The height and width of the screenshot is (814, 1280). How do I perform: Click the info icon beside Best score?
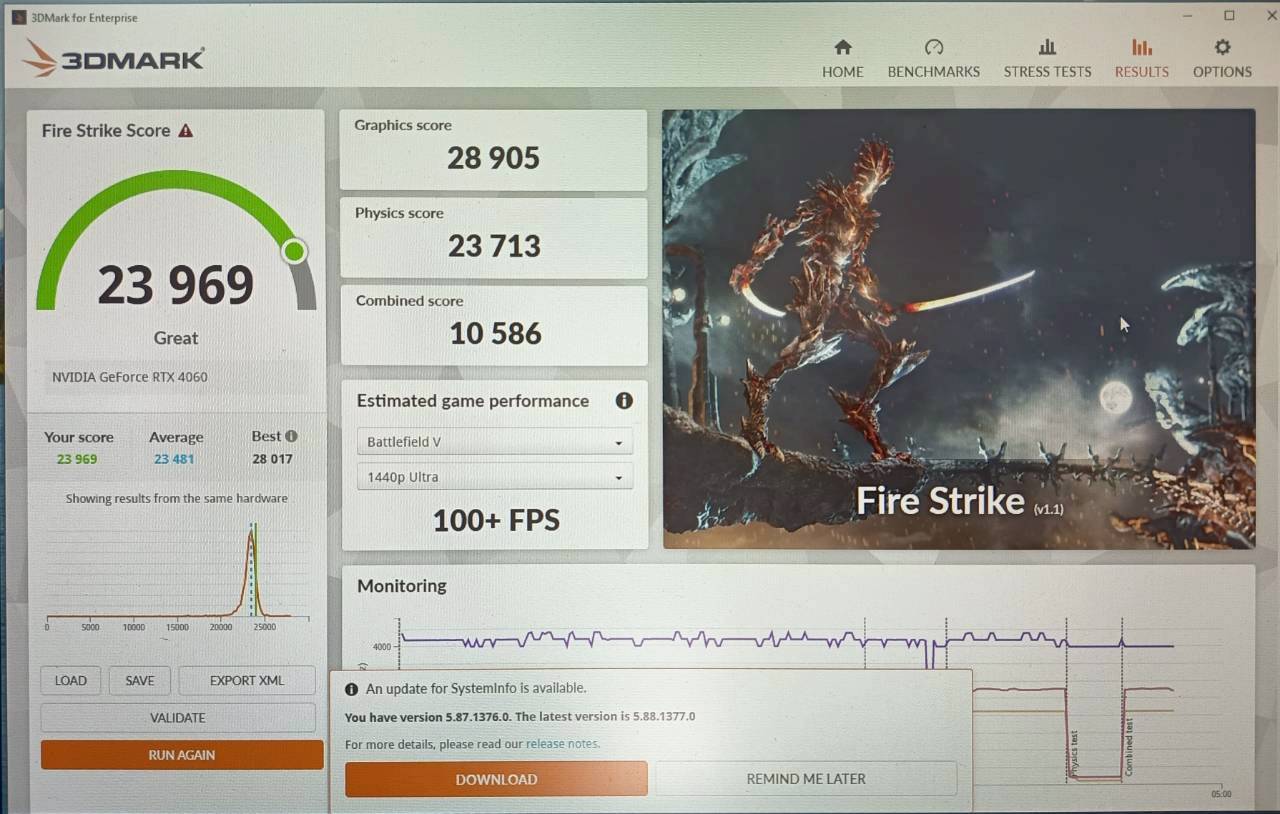[x=291, y=436]
